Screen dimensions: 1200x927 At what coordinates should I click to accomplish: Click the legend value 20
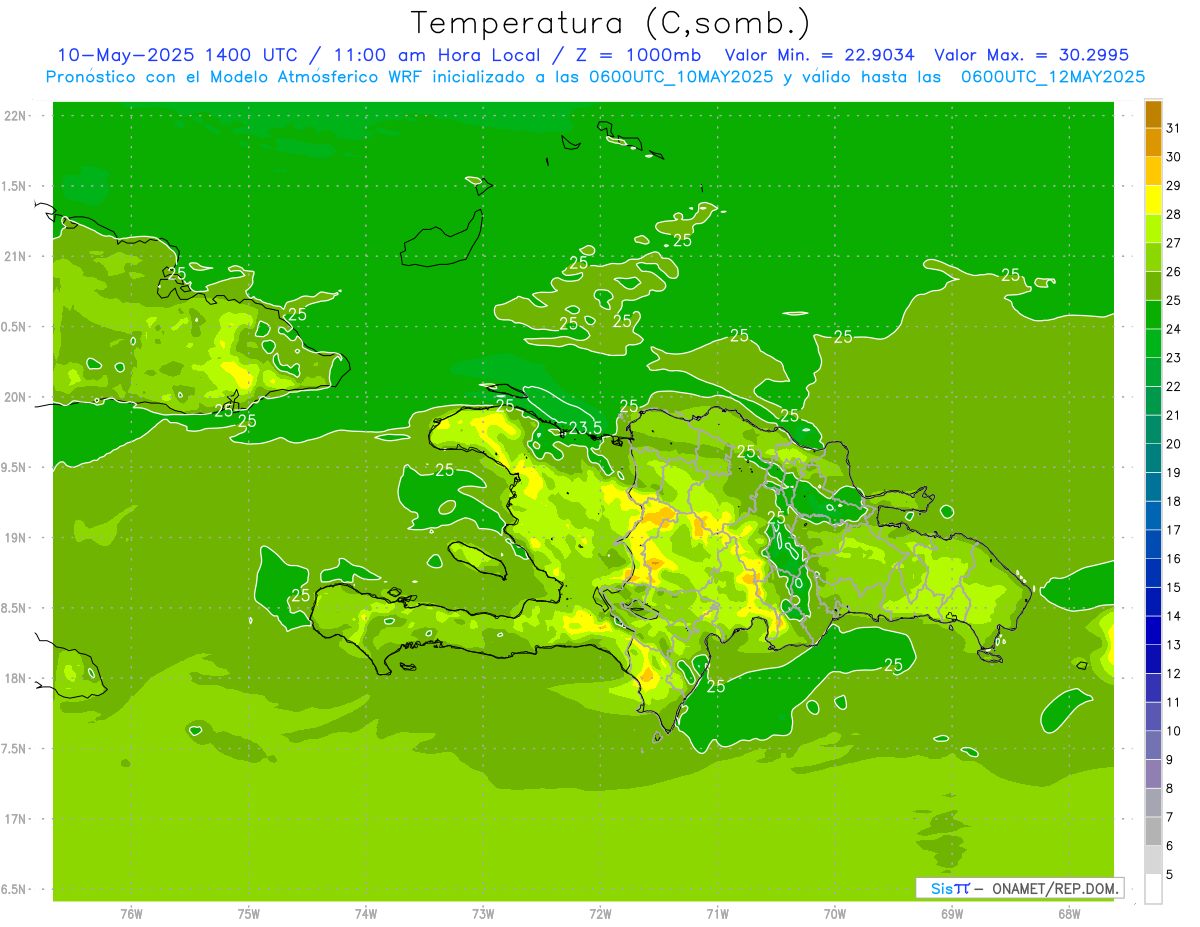(1174, 444)
